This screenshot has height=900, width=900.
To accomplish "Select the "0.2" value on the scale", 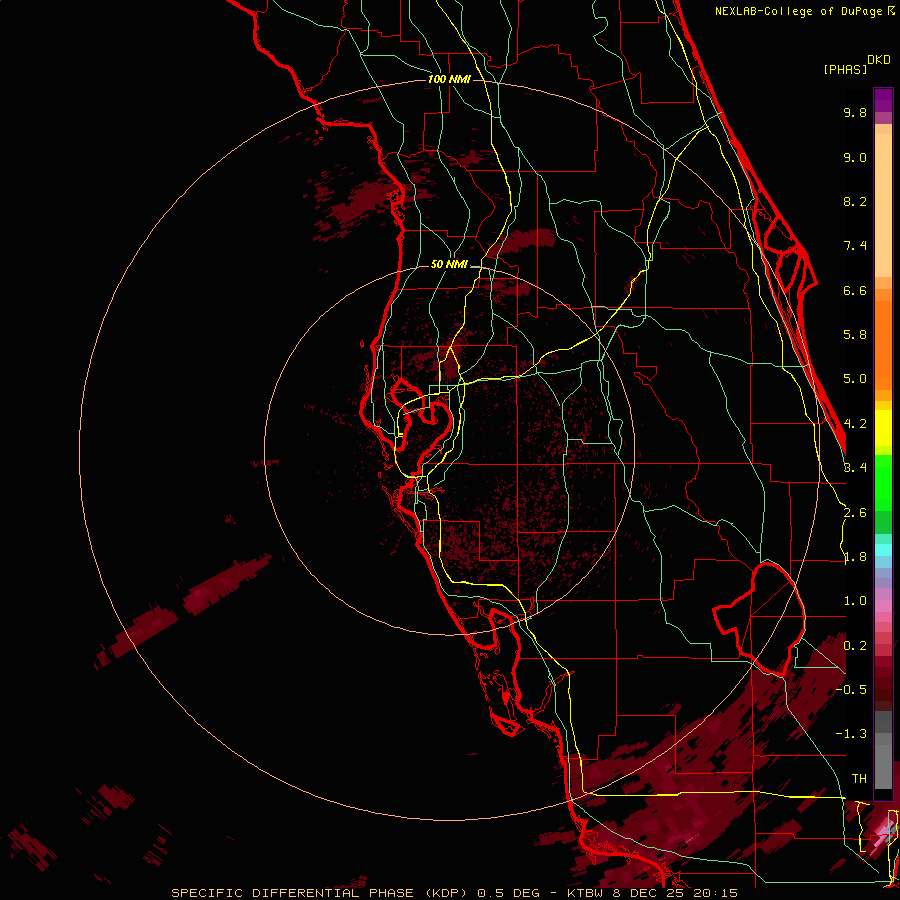I will coord(855,646).
